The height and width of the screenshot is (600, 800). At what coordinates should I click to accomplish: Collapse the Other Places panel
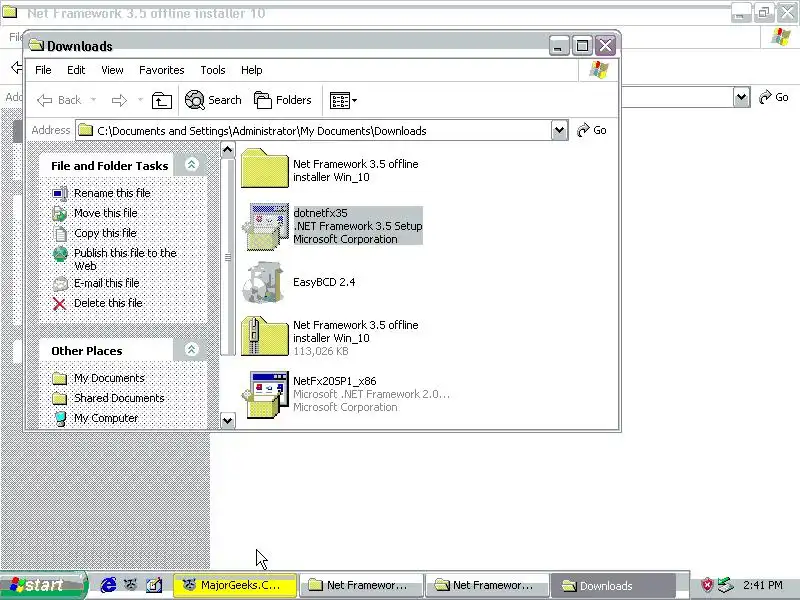coord(191,349)
